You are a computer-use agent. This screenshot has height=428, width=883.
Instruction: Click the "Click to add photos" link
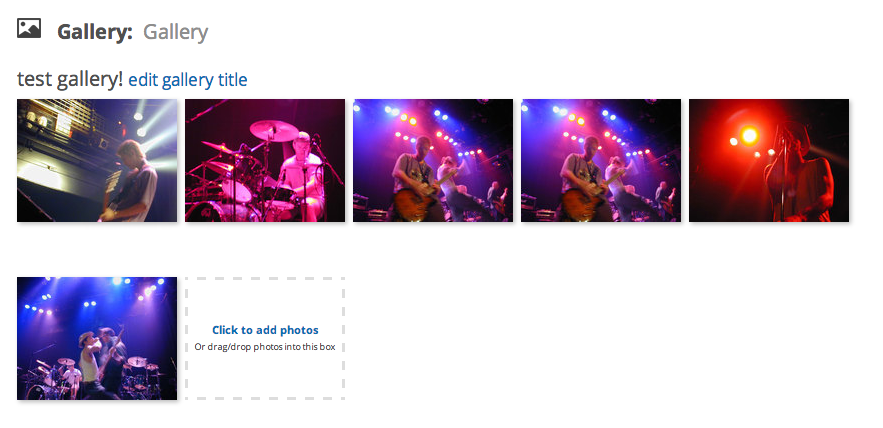point(265,330)
